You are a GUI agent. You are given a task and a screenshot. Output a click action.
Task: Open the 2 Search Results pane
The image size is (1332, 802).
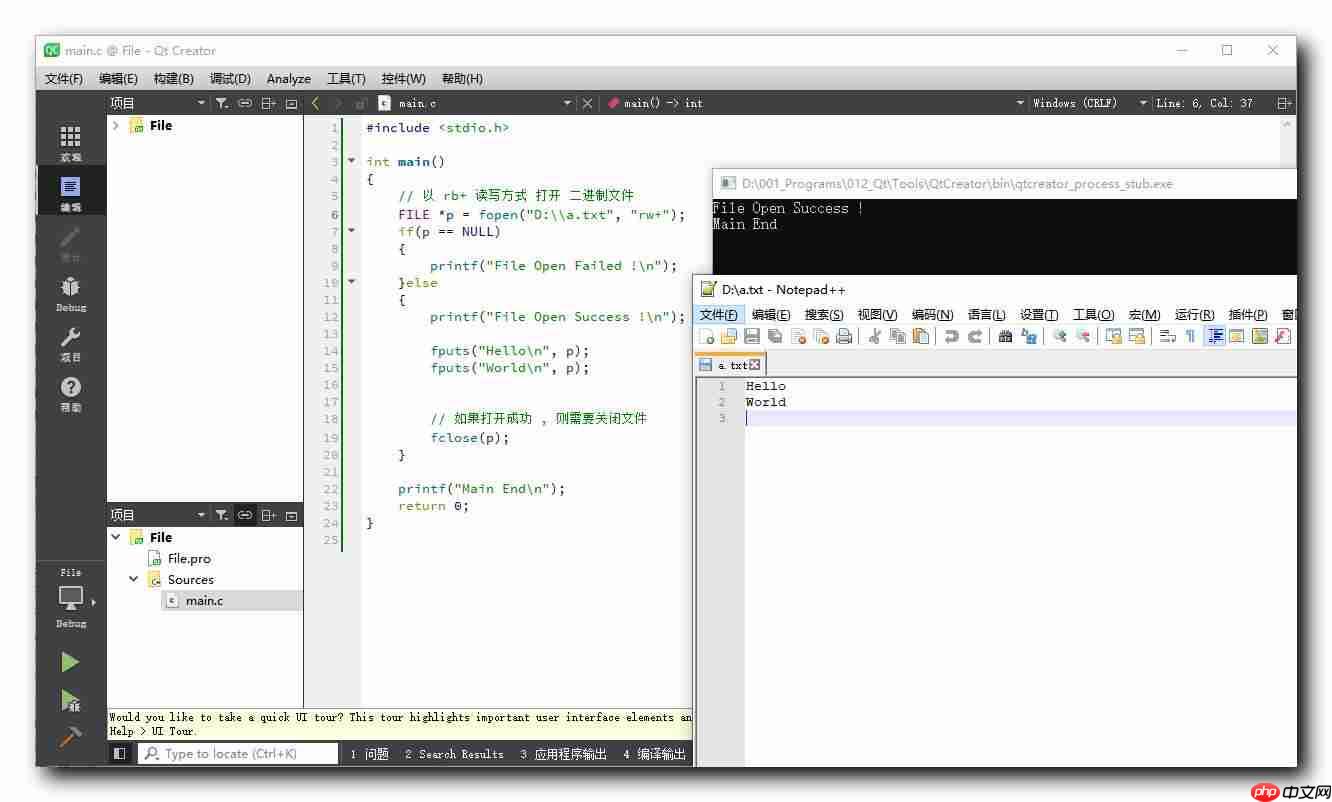454,754
